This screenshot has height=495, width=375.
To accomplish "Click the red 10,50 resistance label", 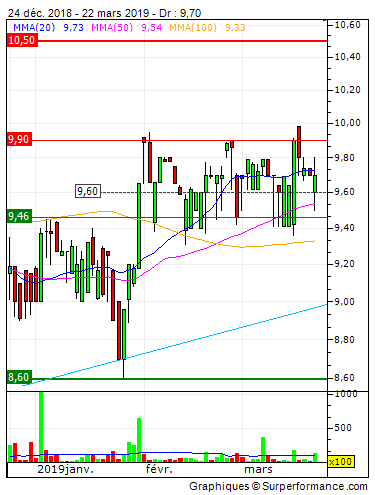I will point(22,40).
